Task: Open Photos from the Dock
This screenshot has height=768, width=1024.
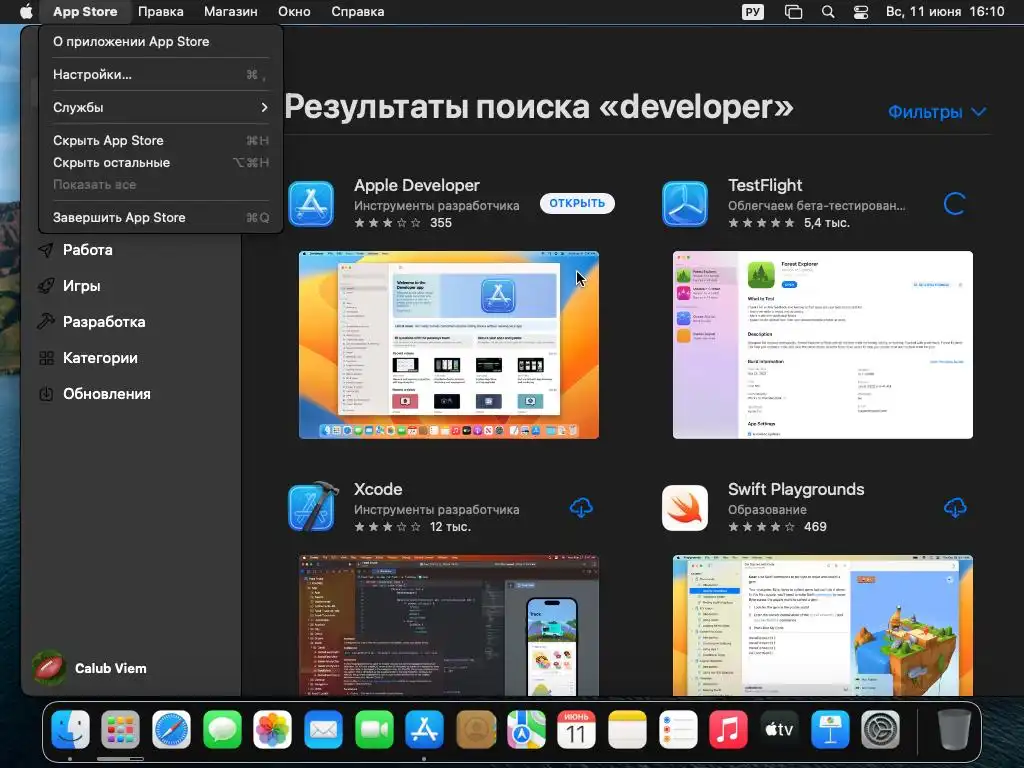Action: pos(273,729)
